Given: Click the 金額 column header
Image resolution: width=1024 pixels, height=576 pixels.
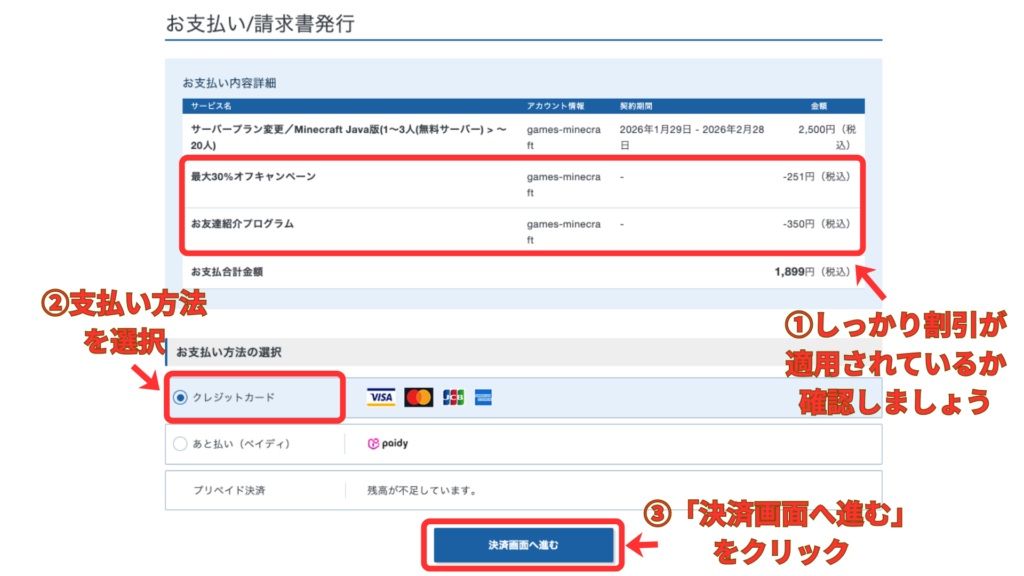Looking at the screenshot, I should click(818, 106).
